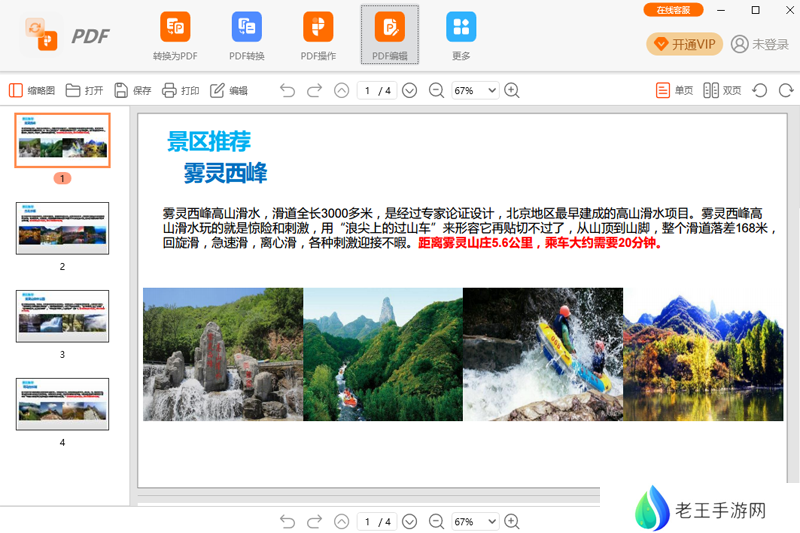Open the PDF转换 tool
800x533 pixels.
coord(246,36)
